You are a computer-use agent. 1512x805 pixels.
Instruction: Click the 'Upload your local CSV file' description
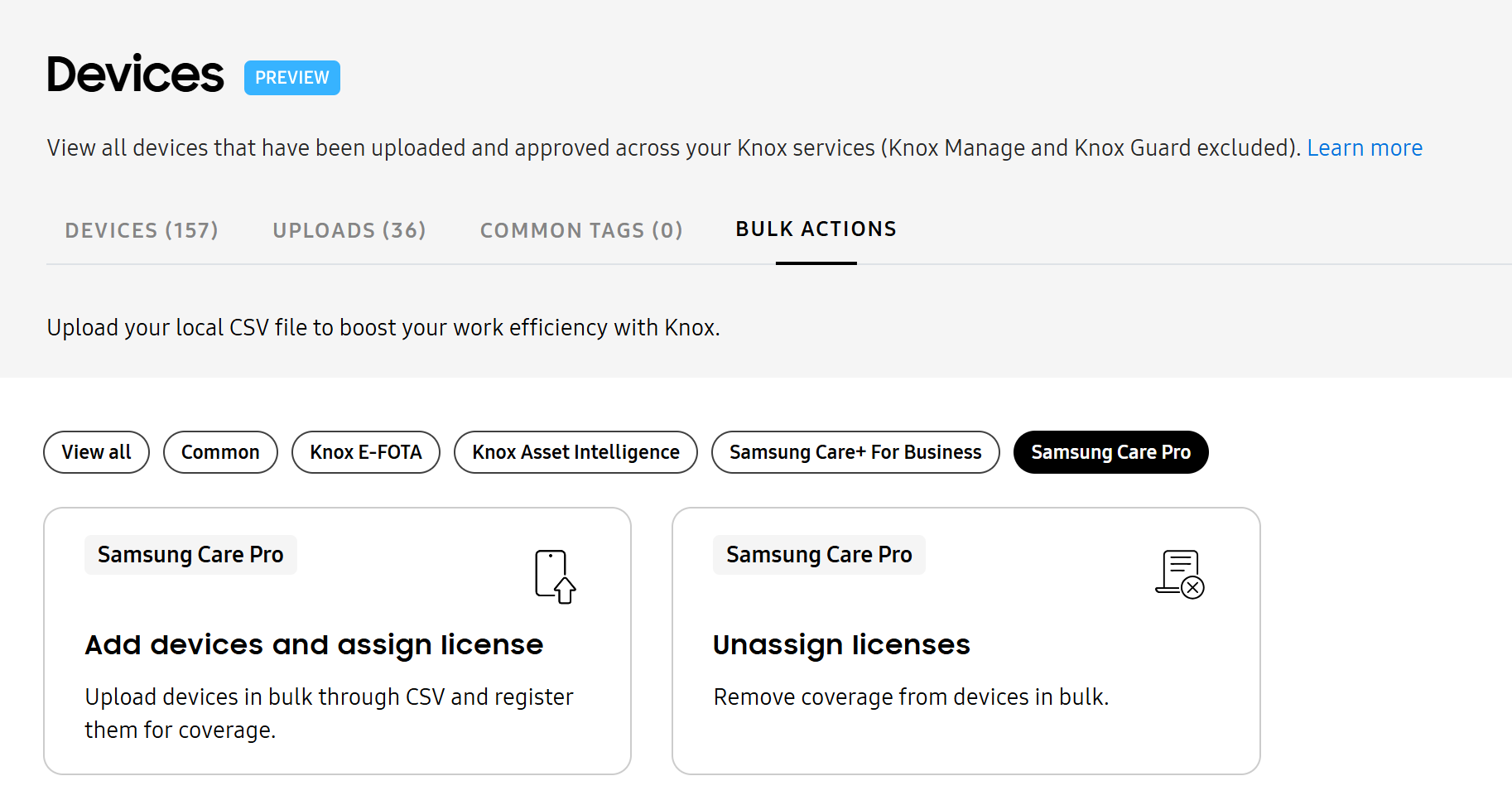tap(383, 328)
